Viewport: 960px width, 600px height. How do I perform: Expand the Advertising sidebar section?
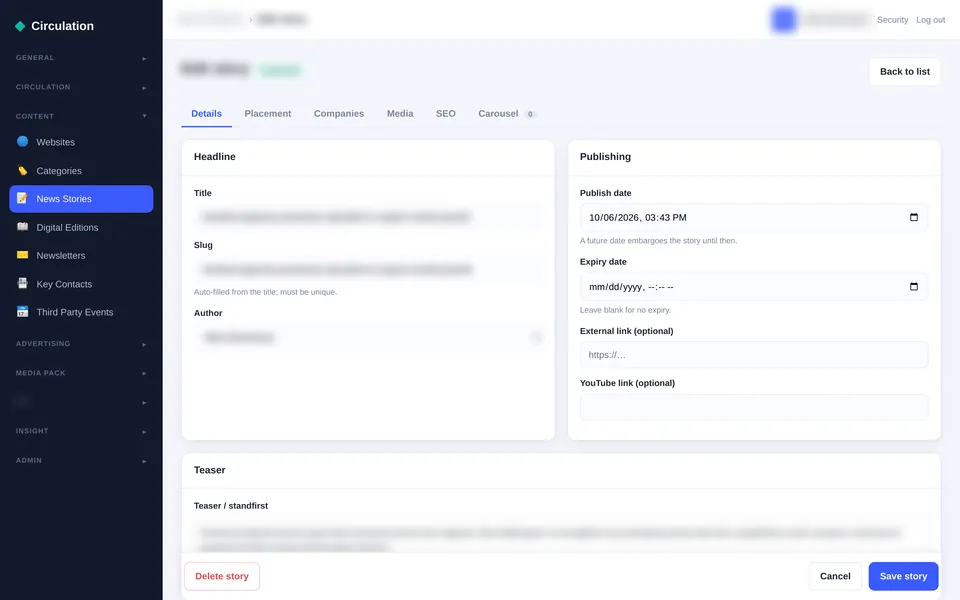(81, 344)
